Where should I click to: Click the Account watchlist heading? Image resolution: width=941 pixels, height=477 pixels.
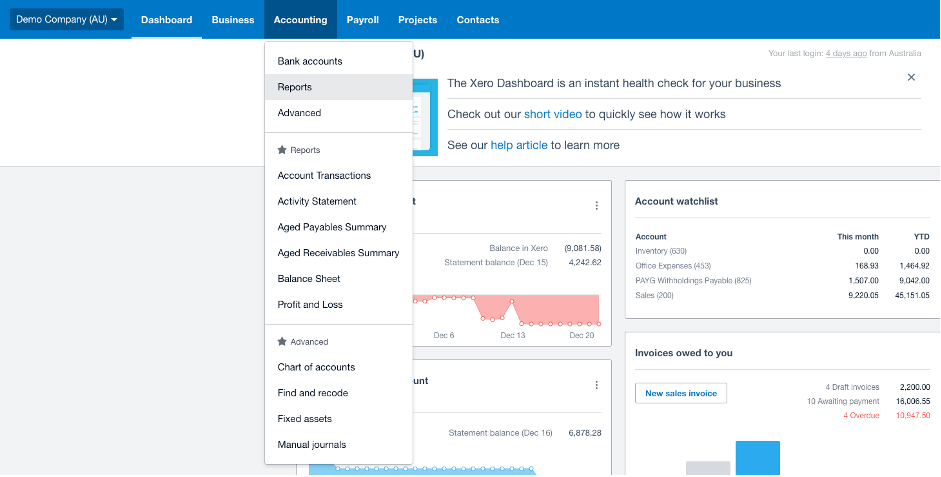pos(676,202)
